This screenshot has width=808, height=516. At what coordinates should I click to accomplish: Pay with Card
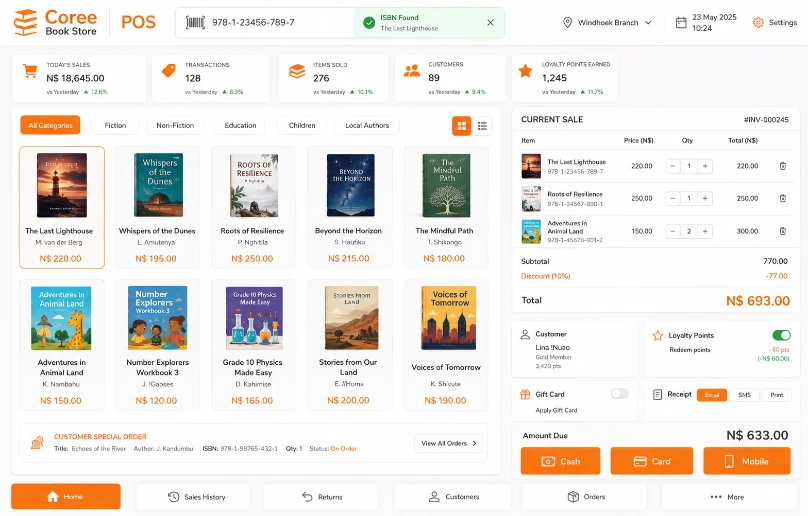tap(652, 461)
